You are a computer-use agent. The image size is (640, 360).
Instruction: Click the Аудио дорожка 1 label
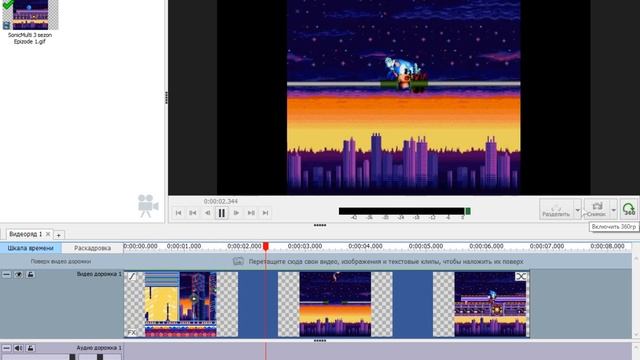pos(99,348)
